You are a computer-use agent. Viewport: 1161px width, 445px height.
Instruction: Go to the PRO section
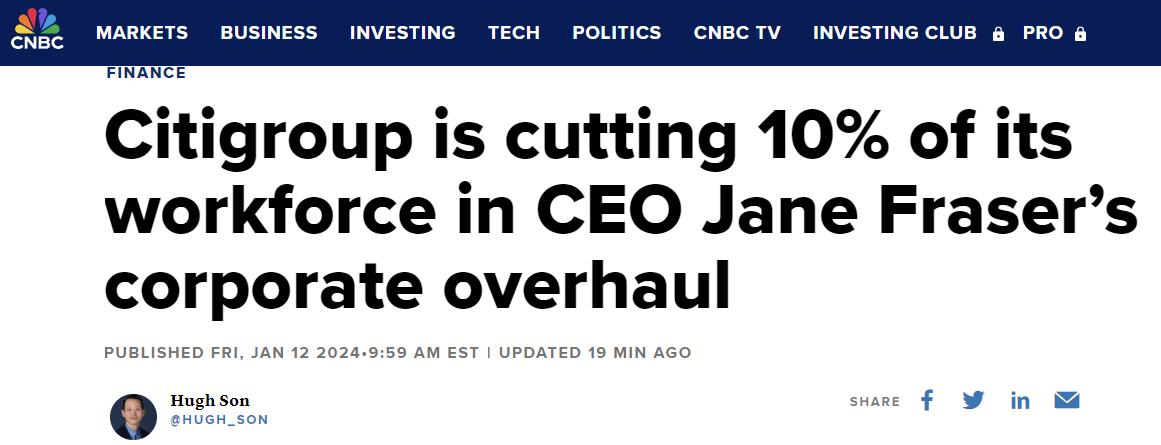pyautogui.click(x=1043, y=33)
